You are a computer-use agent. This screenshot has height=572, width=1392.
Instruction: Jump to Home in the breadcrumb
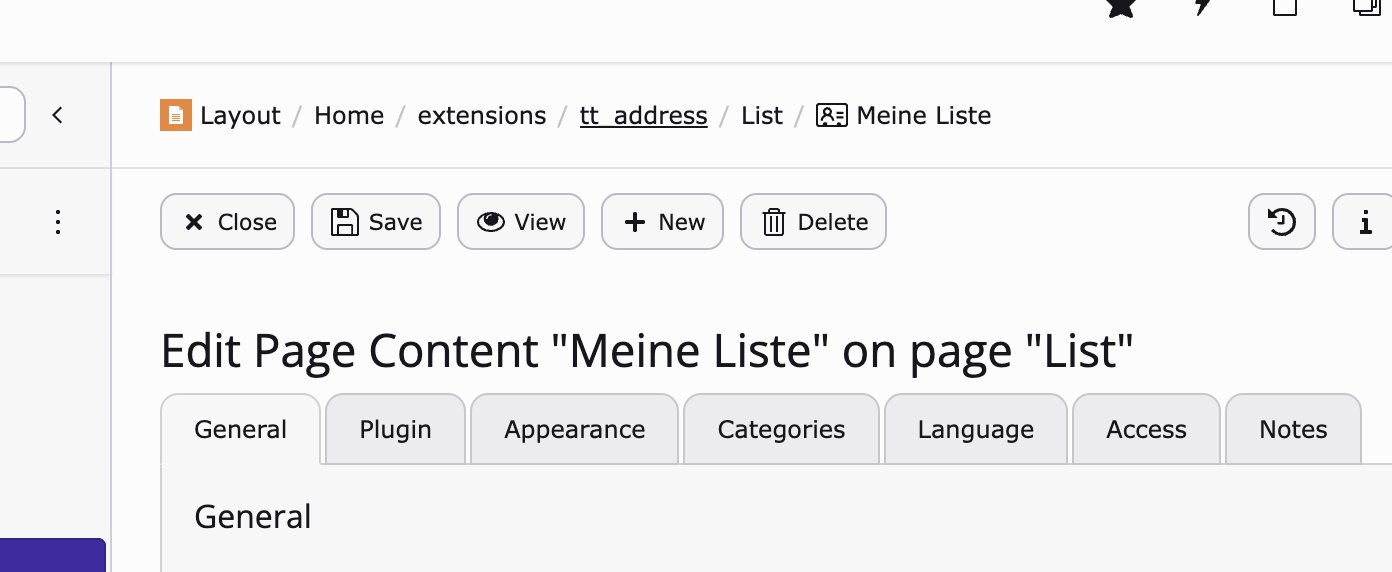coord(349,116)
